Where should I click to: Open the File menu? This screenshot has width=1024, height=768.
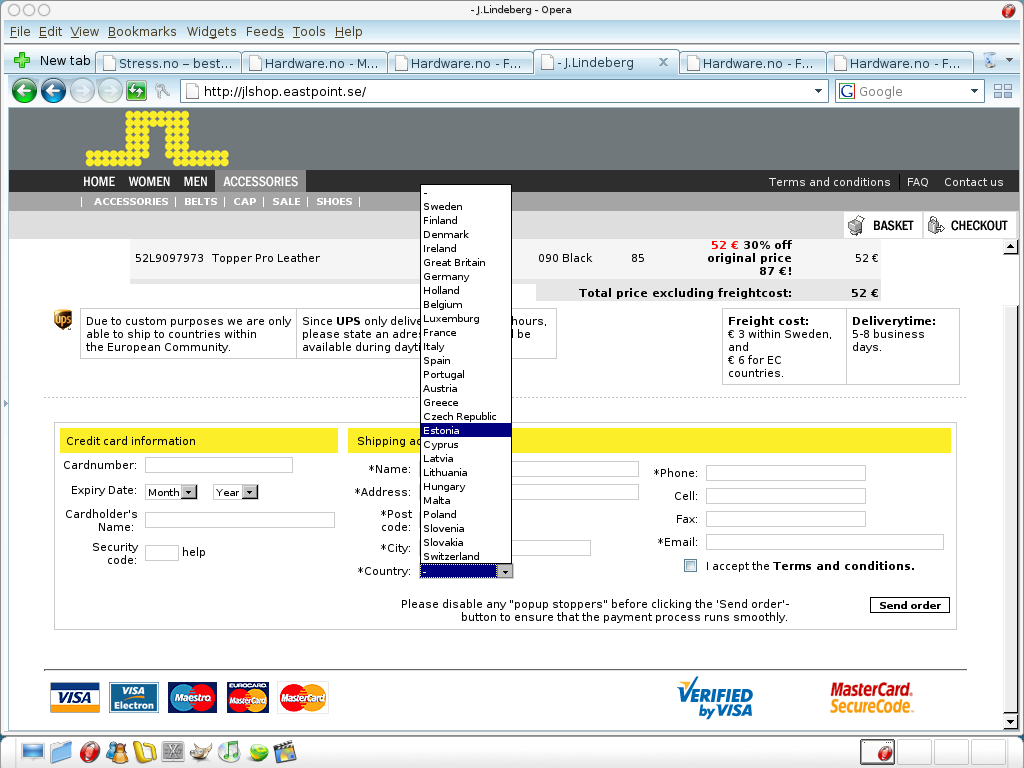(20, 31)
